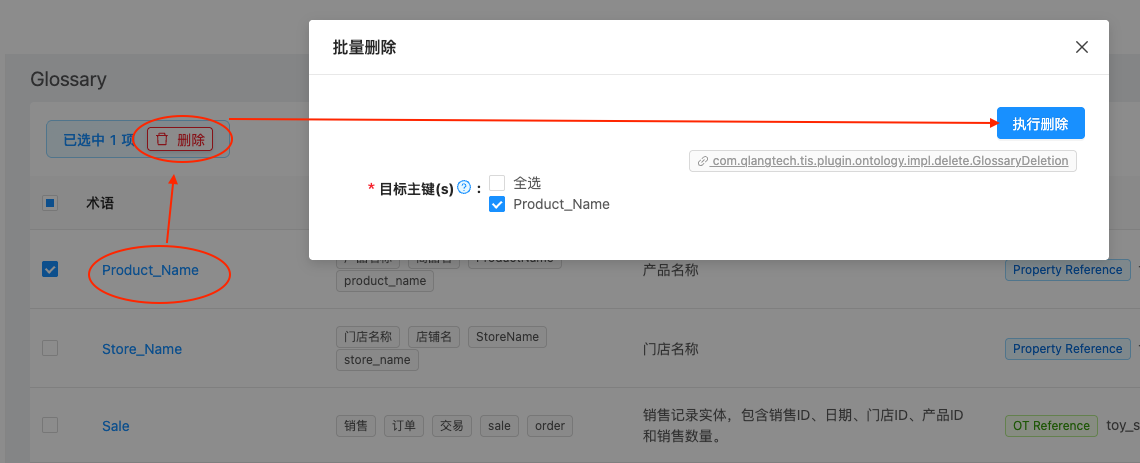Click the 批量删除 dialog title
Screen dimensions: 1140x463
coord(364,48)
